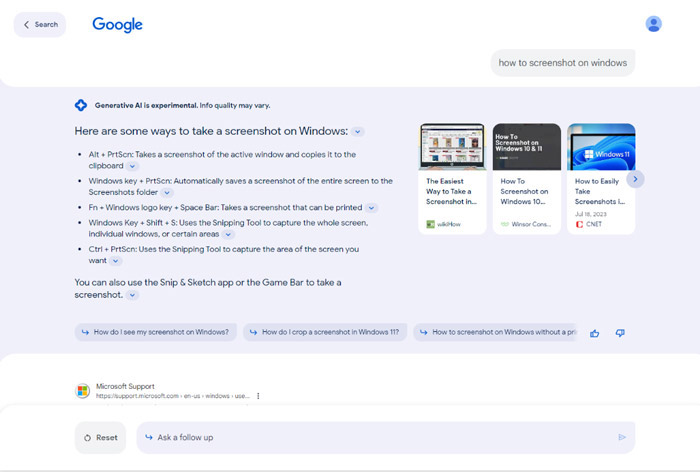Click the Microsoft Support favicon
The image size is (700, 472).
point(83,391)
